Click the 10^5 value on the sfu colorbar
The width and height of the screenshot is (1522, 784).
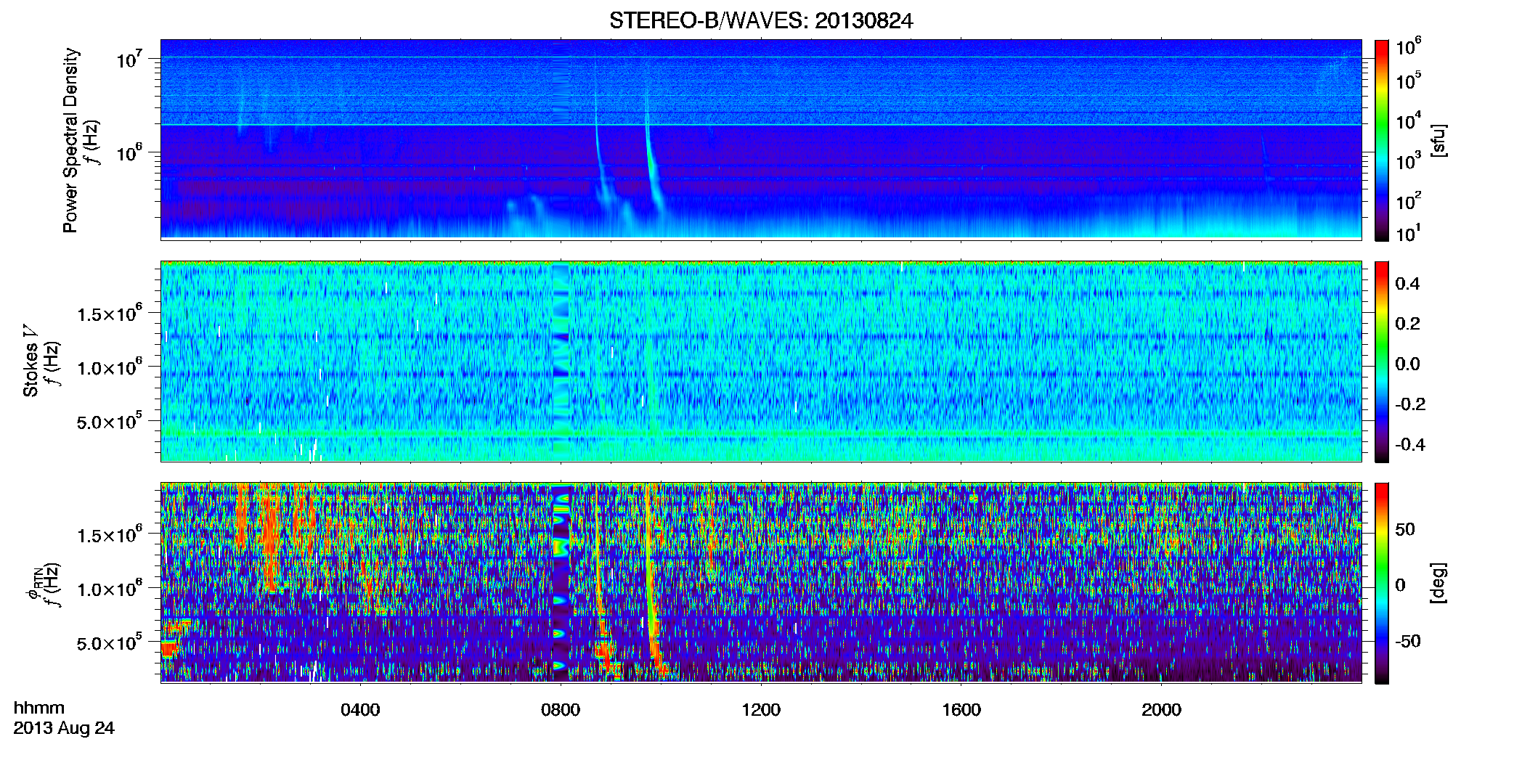[1409, 80]
